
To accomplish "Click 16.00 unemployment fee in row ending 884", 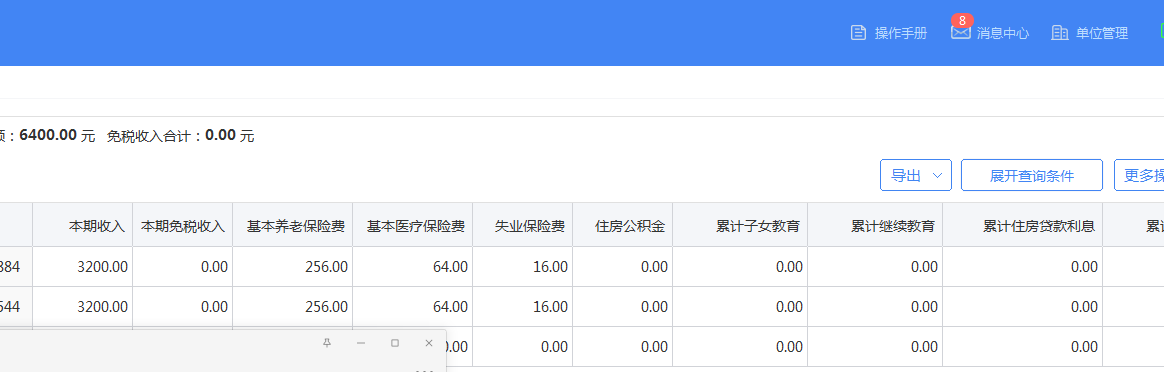I will [550, 267].
